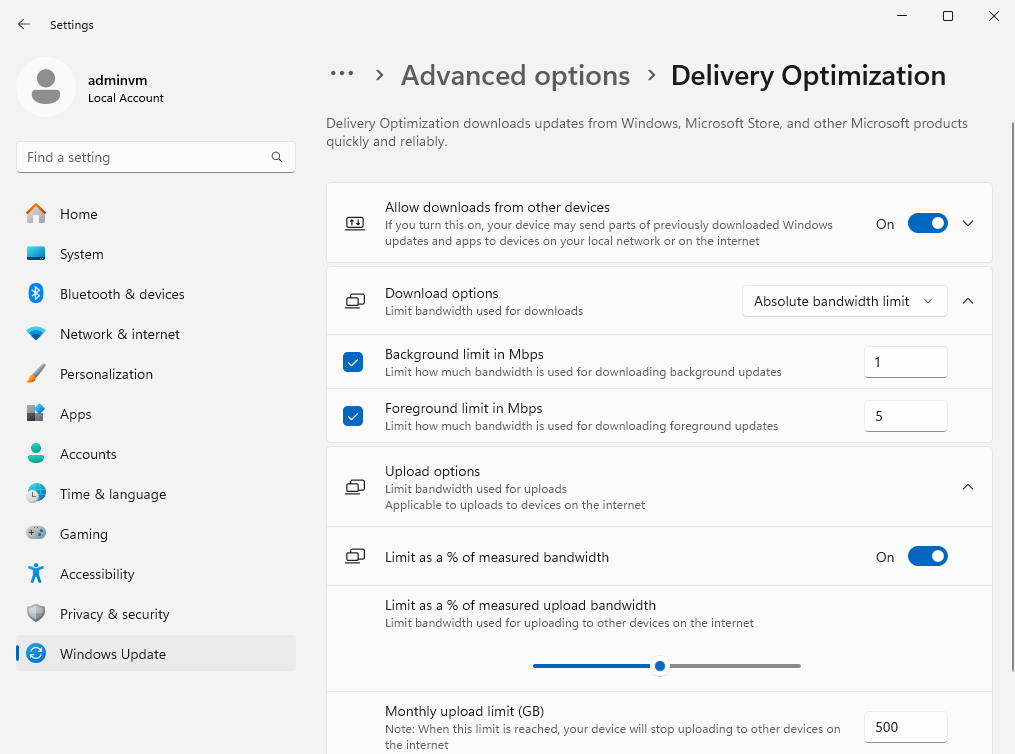
Task: Select Windows Update in sidebar
Action: 156,654
